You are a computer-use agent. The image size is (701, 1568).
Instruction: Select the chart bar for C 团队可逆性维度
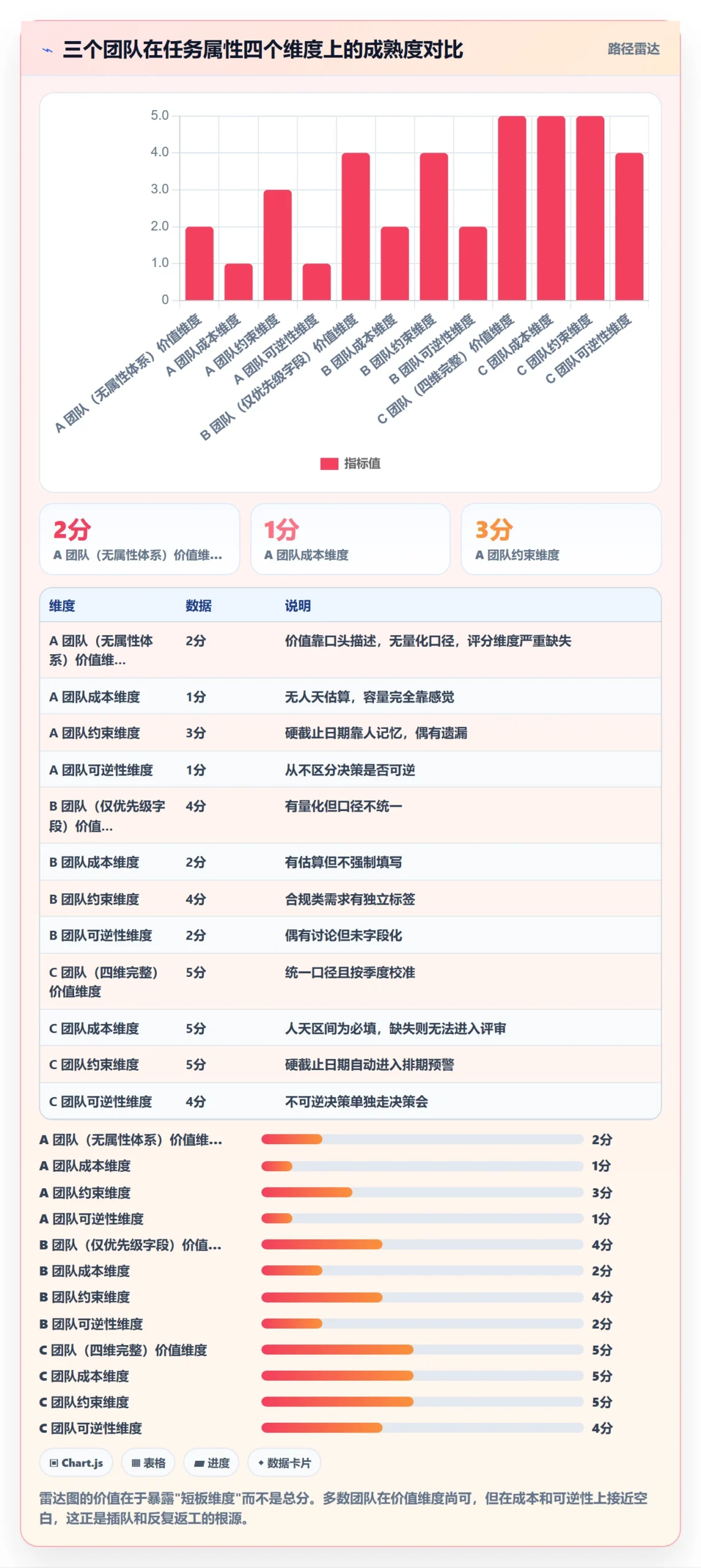(629, 227)
